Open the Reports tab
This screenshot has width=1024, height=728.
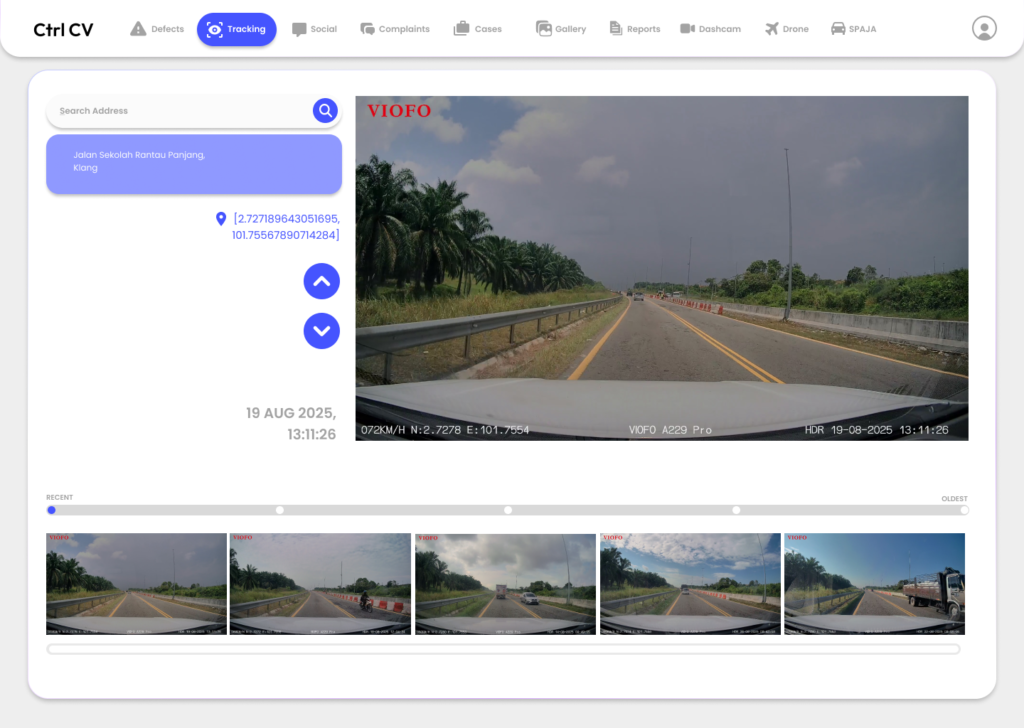coord(634,29)
